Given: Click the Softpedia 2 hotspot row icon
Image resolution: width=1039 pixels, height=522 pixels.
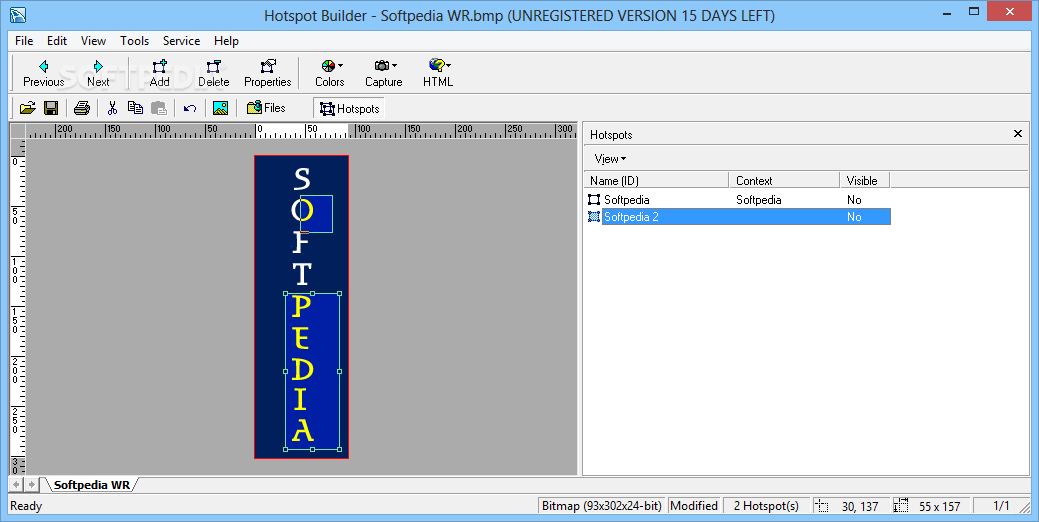Looking at the screenshot, I should click(594, 217).
